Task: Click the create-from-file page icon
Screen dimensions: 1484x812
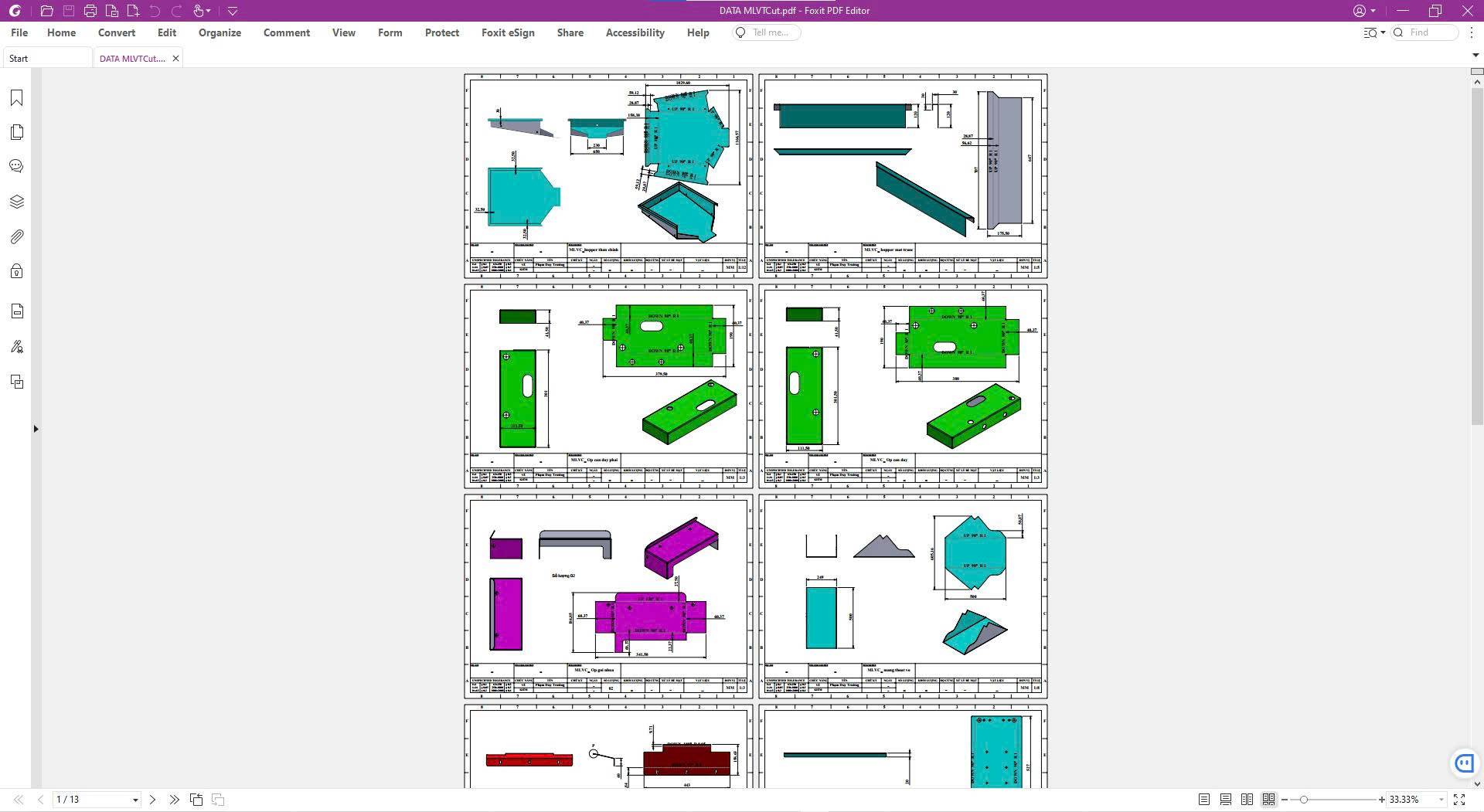Action: (x=111, y=11)
